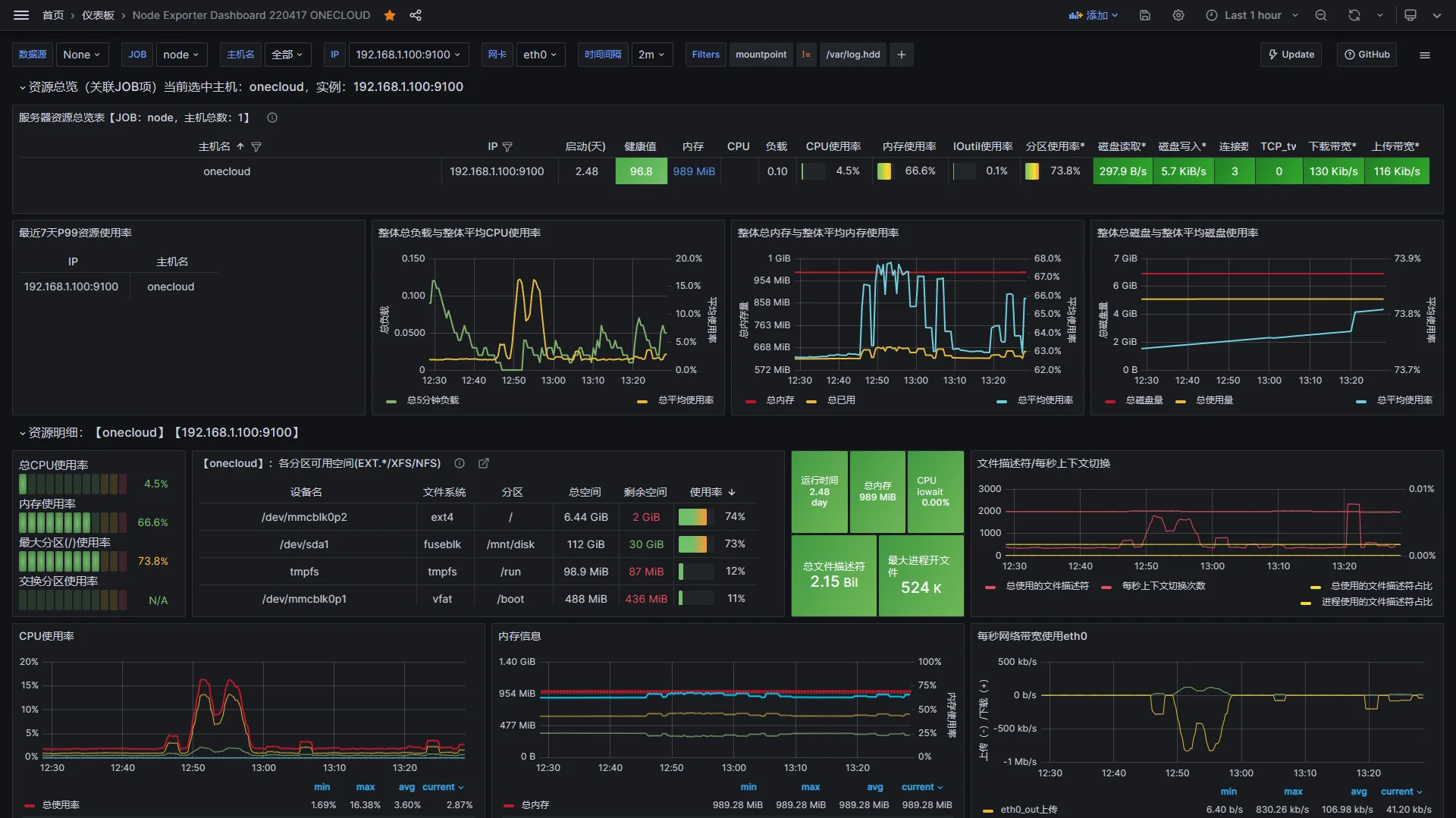Toggle 总使用量 legend series
1456x818 pixels.
tap(1215, 400)
